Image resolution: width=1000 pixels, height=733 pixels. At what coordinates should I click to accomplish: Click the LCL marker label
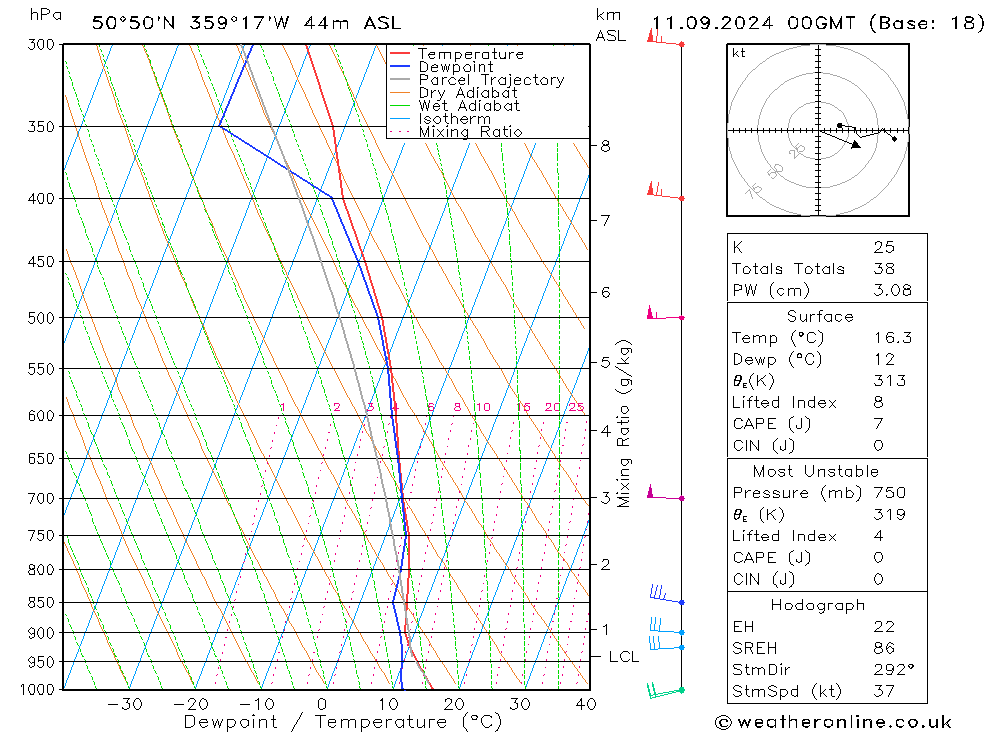(623, 656)
